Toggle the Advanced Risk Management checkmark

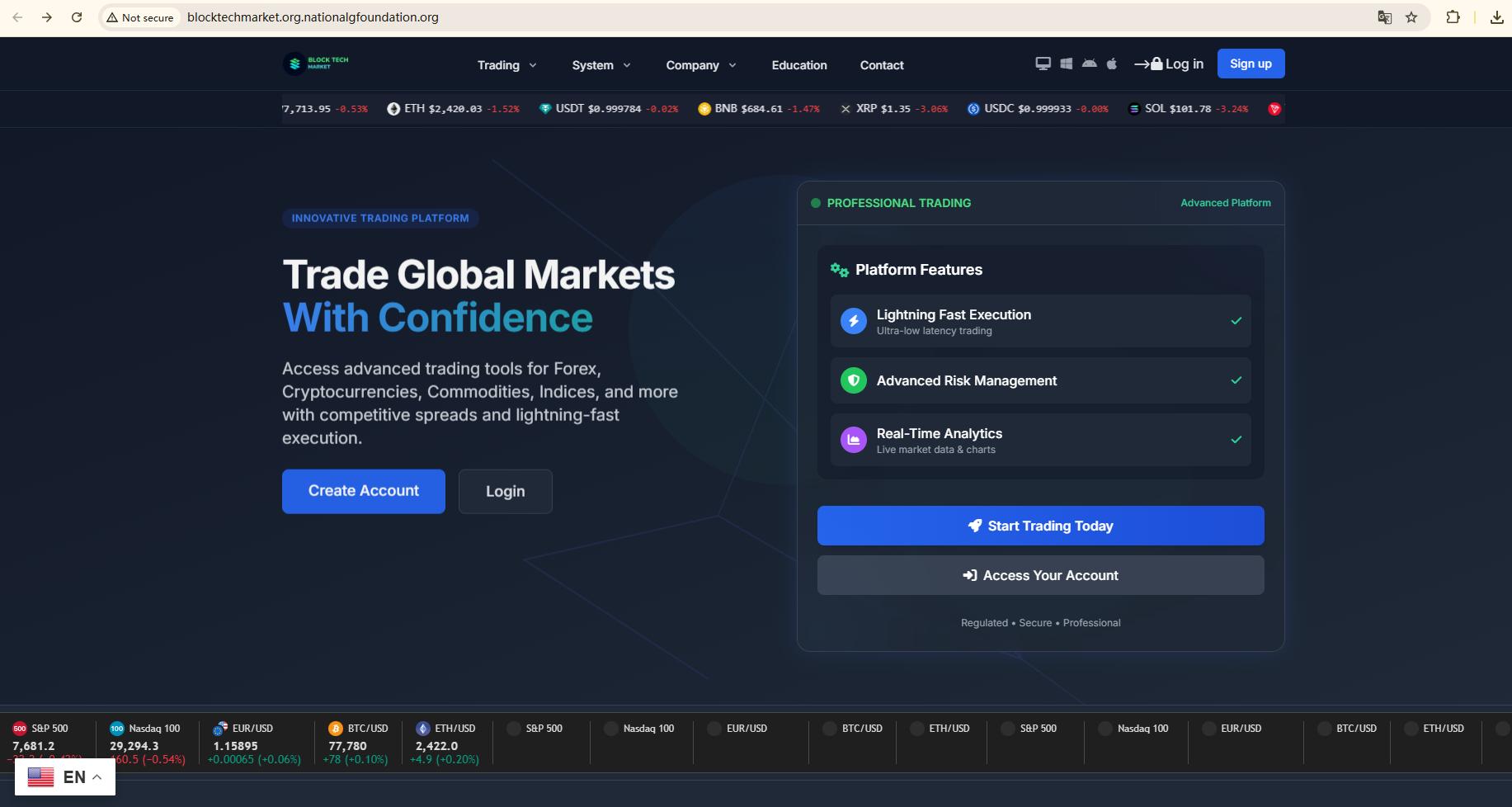tap(1236, 380)
